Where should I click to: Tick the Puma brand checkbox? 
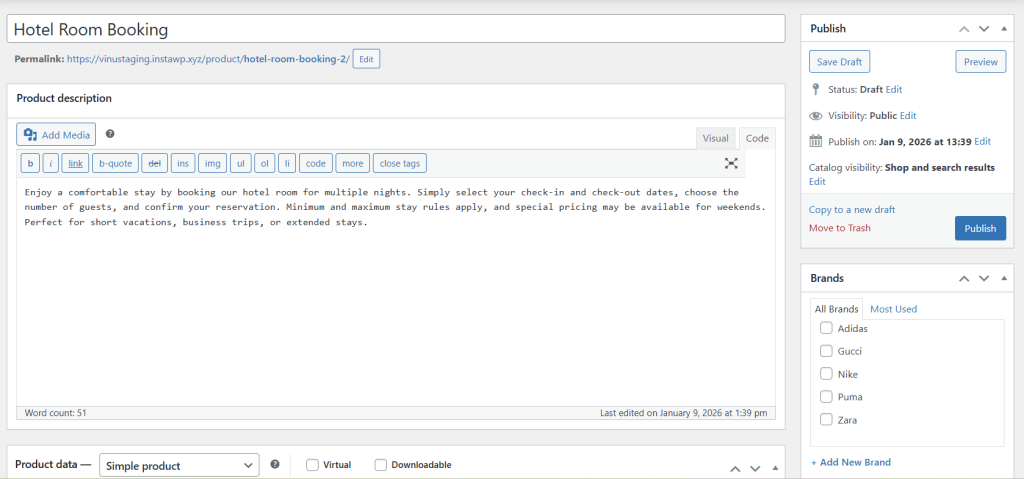[826, 397]
